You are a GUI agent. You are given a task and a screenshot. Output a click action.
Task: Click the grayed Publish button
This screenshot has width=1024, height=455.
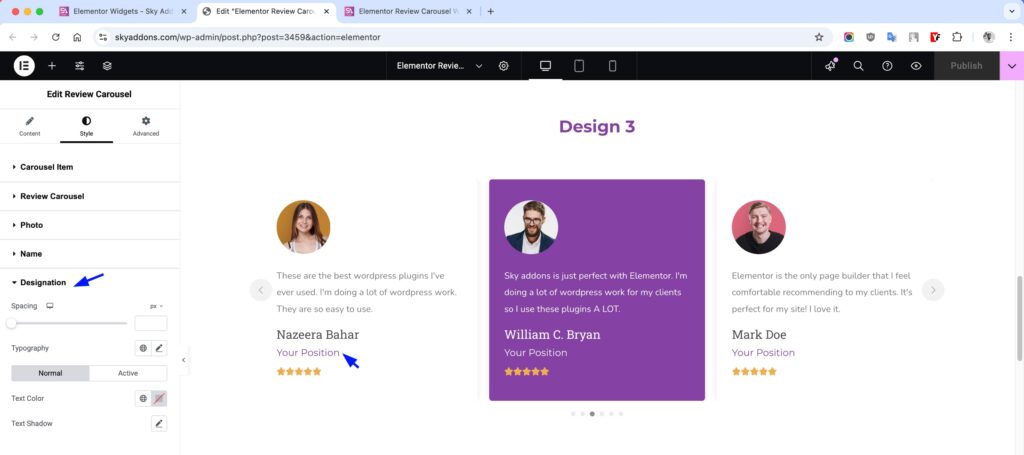pyautogui.click(x=966, y=66)
